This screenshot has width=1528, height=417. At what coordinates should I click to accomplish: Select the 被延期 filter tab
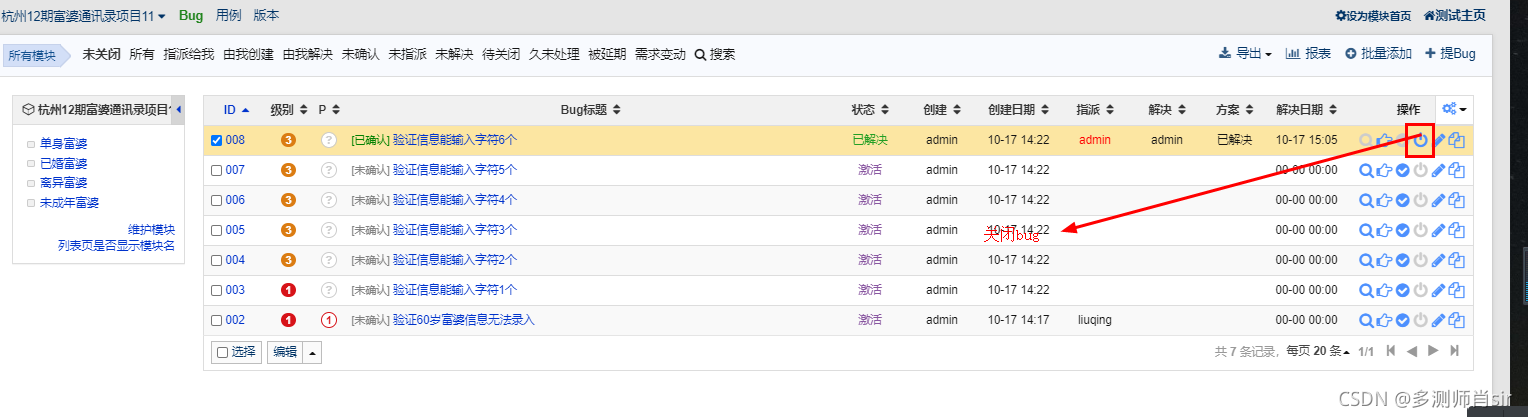pyautogui.click(x=607, y=54)
